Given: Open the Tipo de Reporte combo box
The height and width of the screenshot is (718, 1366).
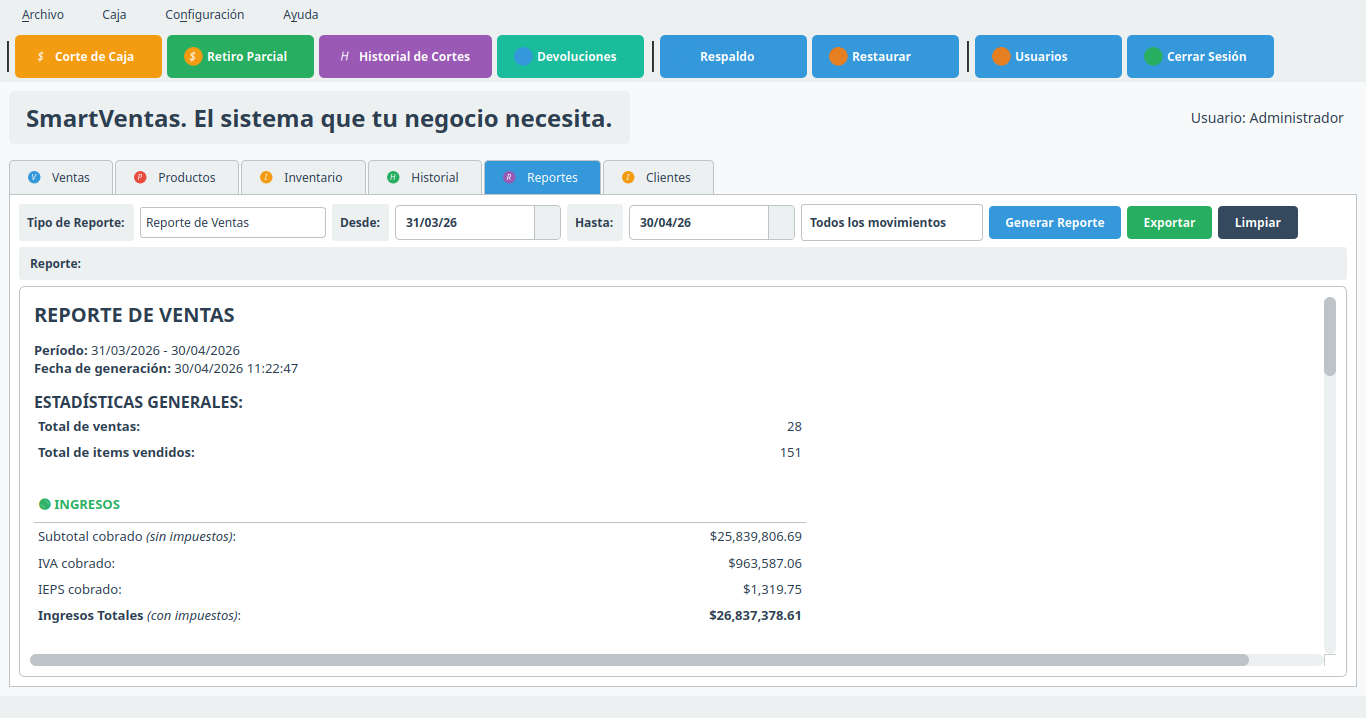Looking at the screenshot, I should tap(233, 223).
